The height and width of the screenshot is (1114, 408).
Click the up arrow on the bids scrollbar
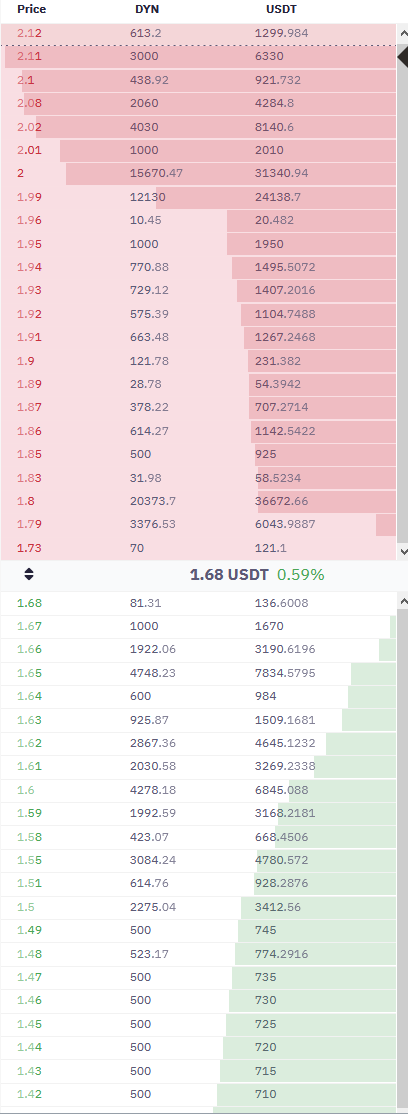403,601
